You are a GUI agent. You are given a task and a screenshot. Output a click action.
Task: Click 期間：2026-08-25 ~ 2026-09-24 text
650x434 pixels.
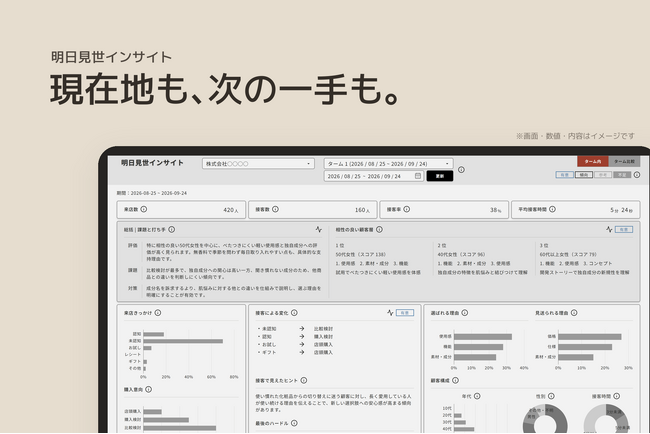(x=152, y=193)
